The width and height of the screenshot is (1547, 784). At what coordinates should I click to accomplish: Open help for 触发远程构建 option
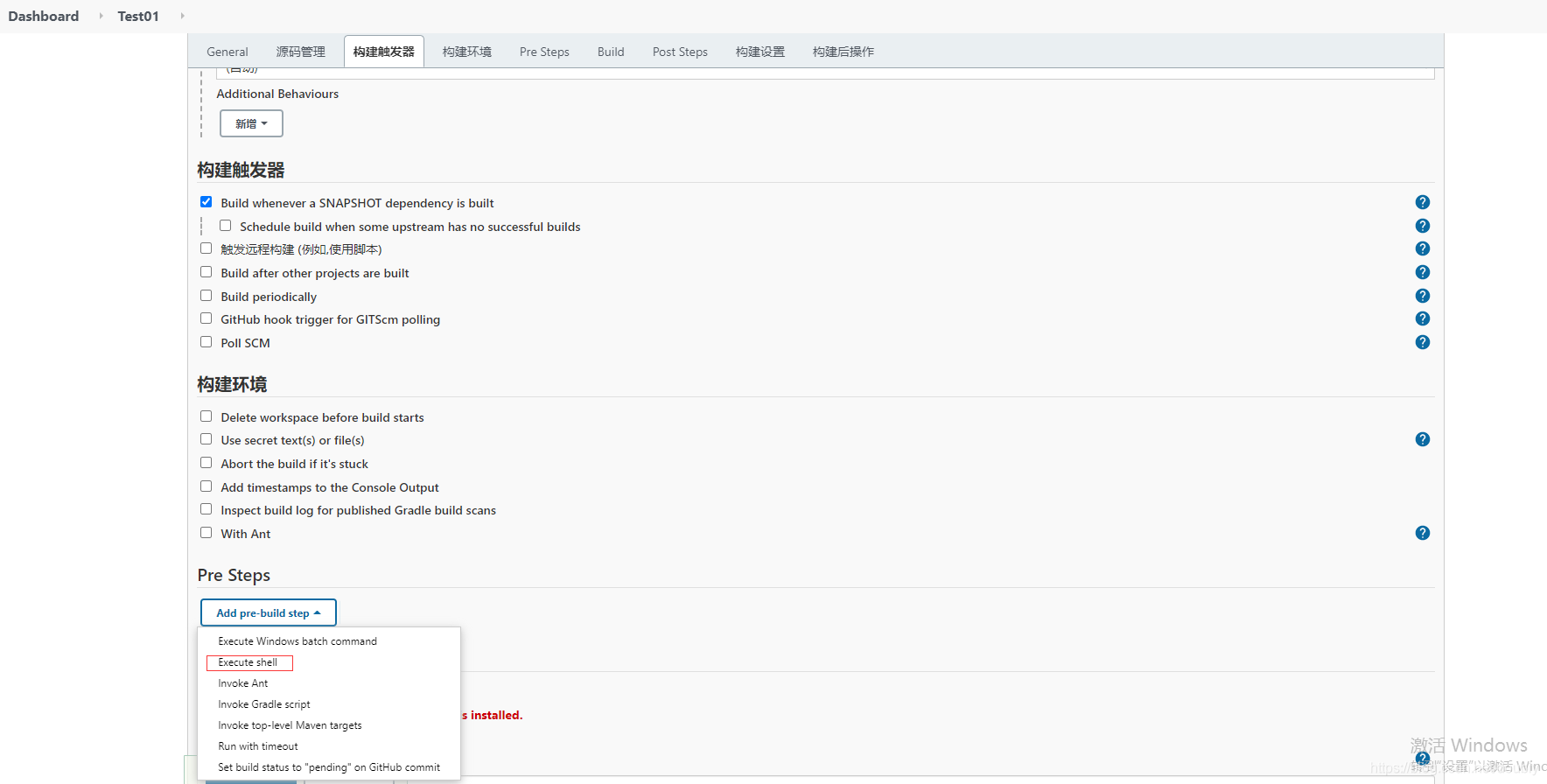pyautogui.click(x=1423, y=248)
